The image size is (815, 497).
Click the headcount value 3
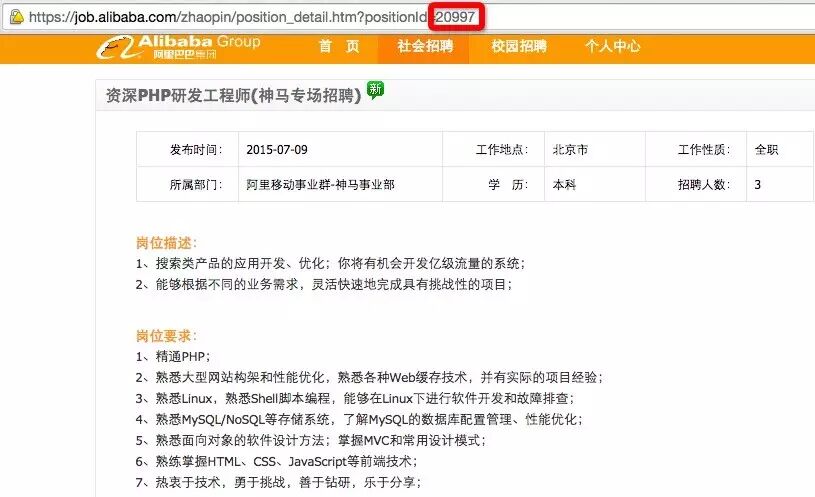point(757,185)
